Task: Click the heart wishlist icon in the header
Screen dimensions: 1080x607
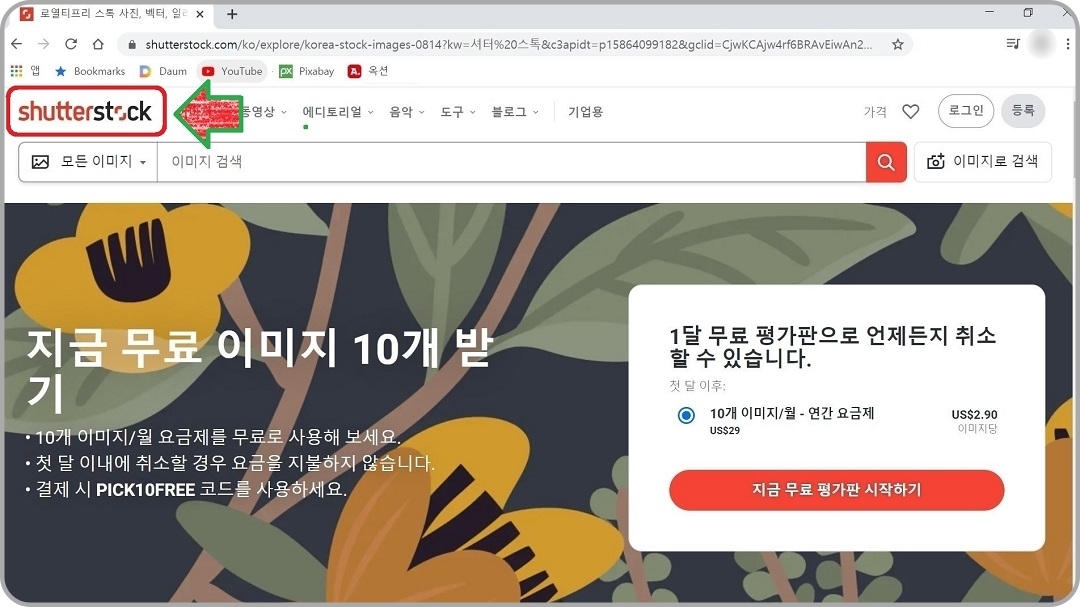Action: coord(911,111)
